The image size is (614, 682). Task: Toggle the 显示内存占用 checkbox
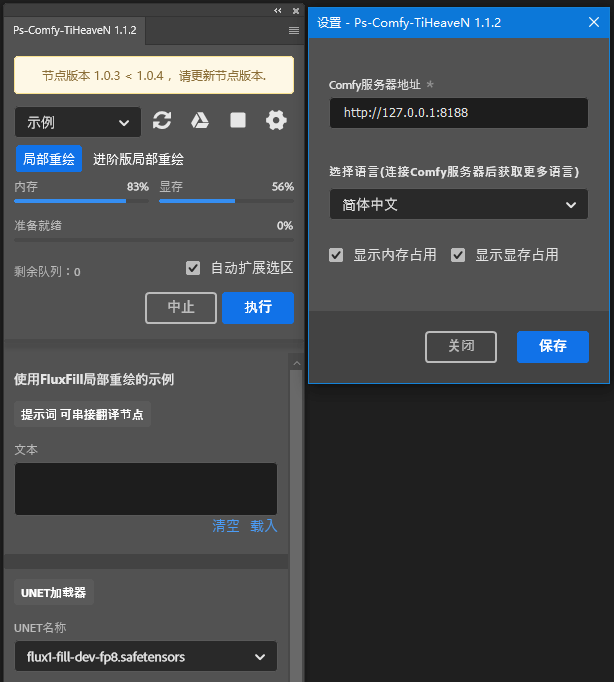tap(336, 255)
